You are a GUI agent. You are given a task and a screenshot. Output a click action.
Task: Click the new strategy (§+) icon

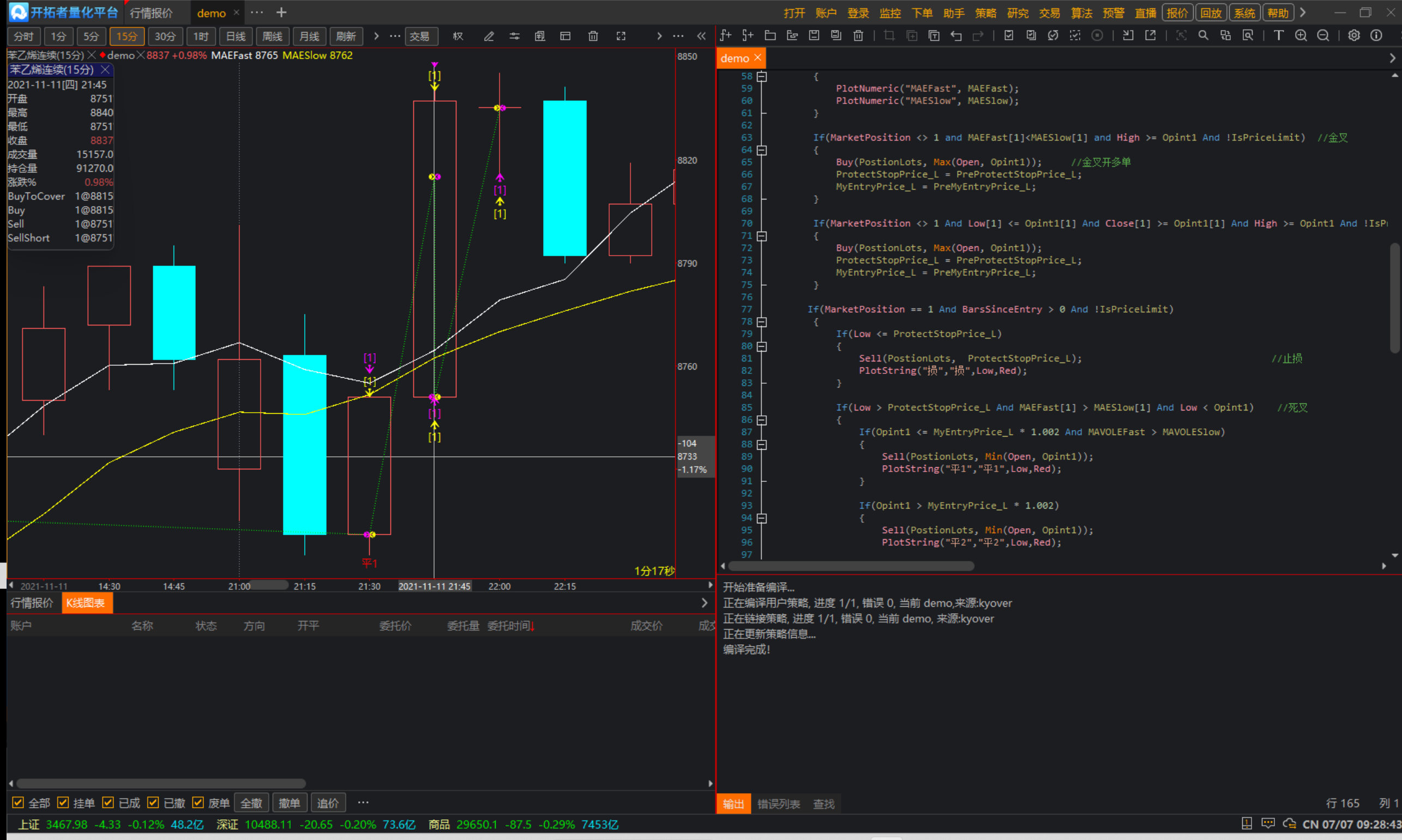click(748, 35)
